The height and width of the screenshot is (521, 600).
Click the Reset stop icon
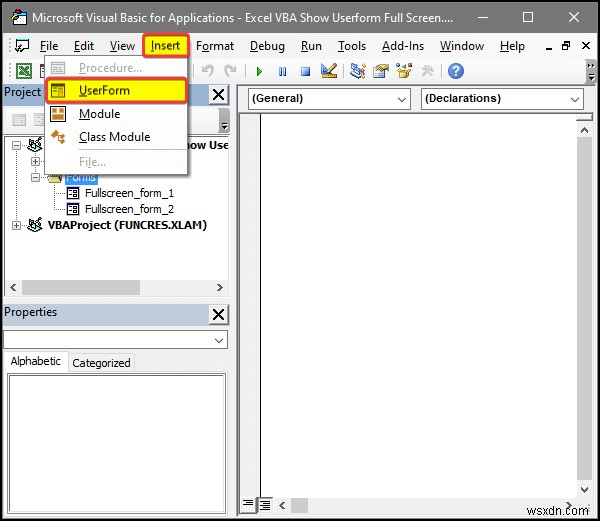(305, 72)
